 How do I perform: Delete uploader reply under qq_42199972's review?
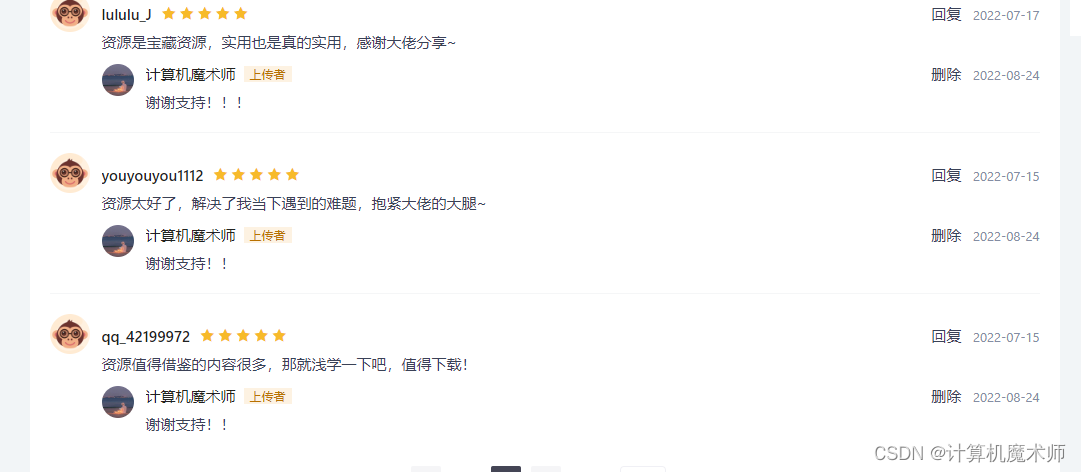tap(946, 397)
